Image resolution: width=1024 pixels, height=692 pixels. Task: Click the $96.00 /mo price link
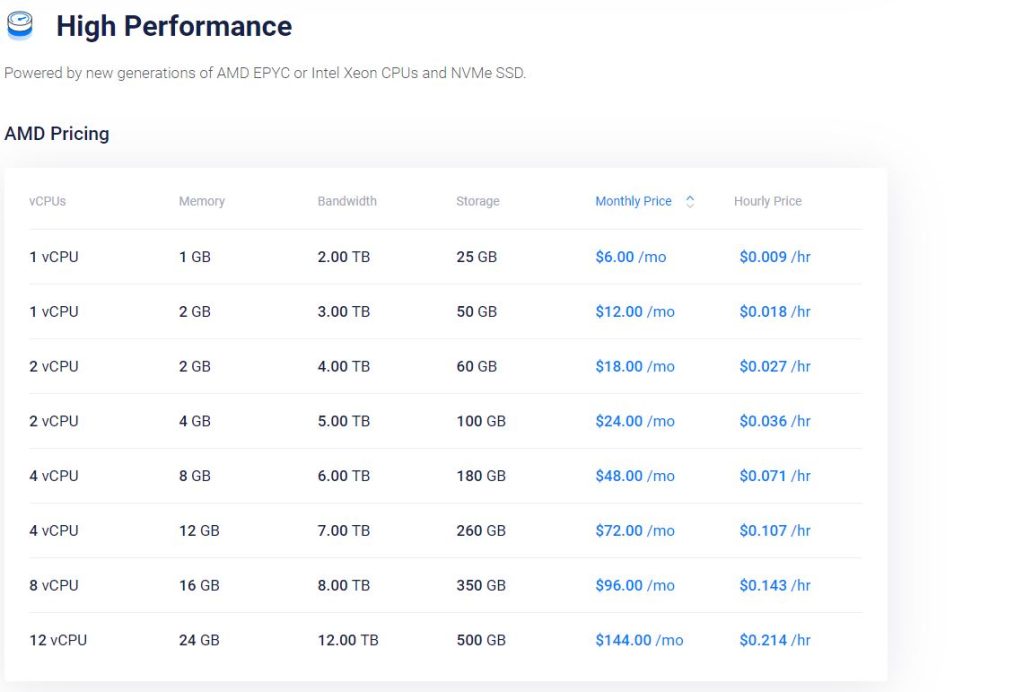[x=635, y=585]
